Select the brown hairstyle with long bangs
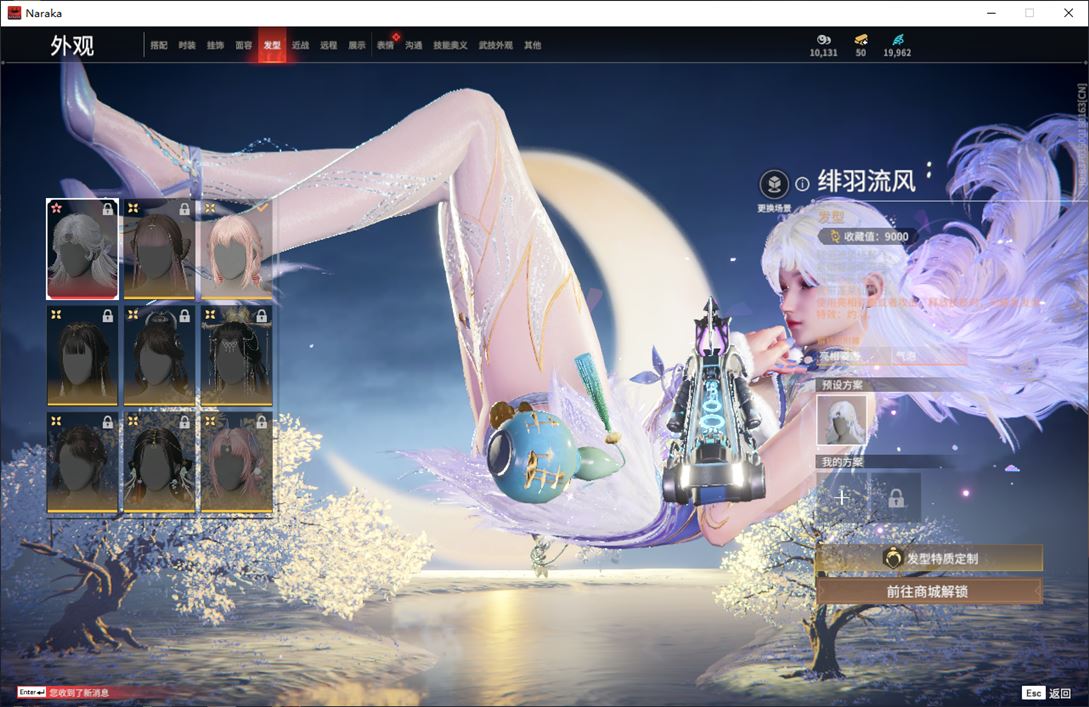The image size is (1089, 707). point(159,249)
